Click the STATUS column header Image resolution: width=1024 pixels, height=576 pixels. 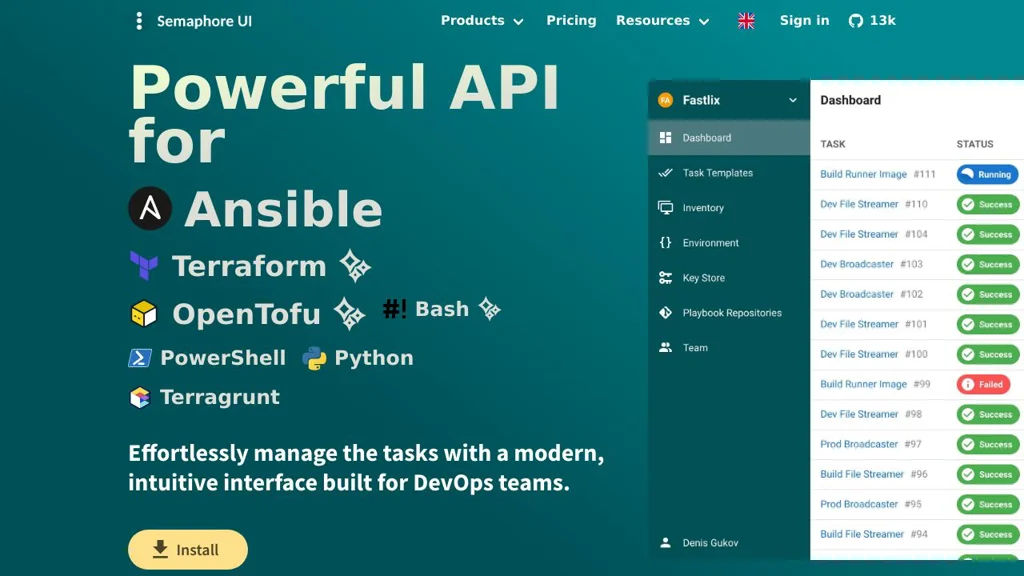tap(975, 144)
